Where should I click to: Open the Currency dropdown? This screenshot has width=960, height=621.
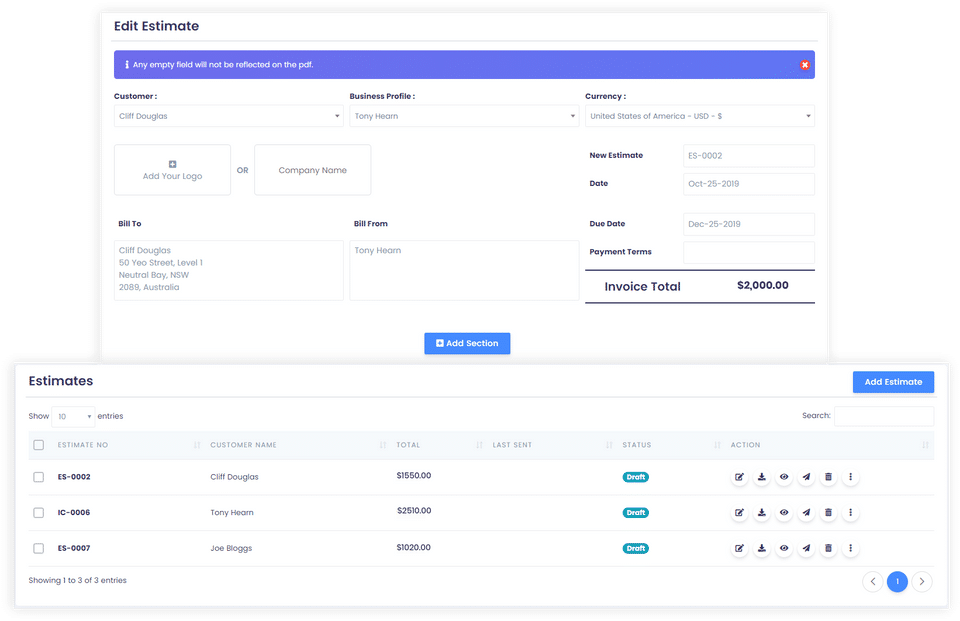coord(700,116)
